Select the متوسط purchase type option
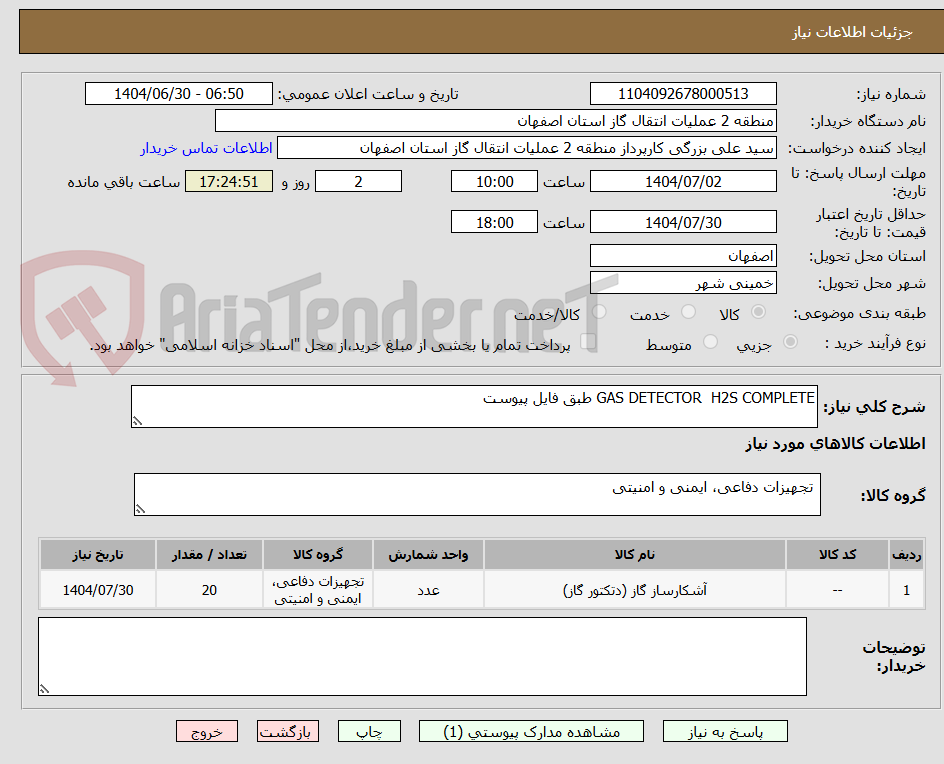This screenshot has height=764, width=944. [x=709, y=343]
